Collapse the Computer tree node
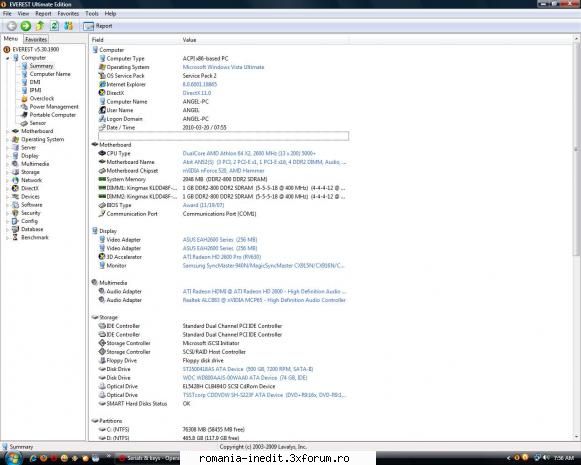 7,58
